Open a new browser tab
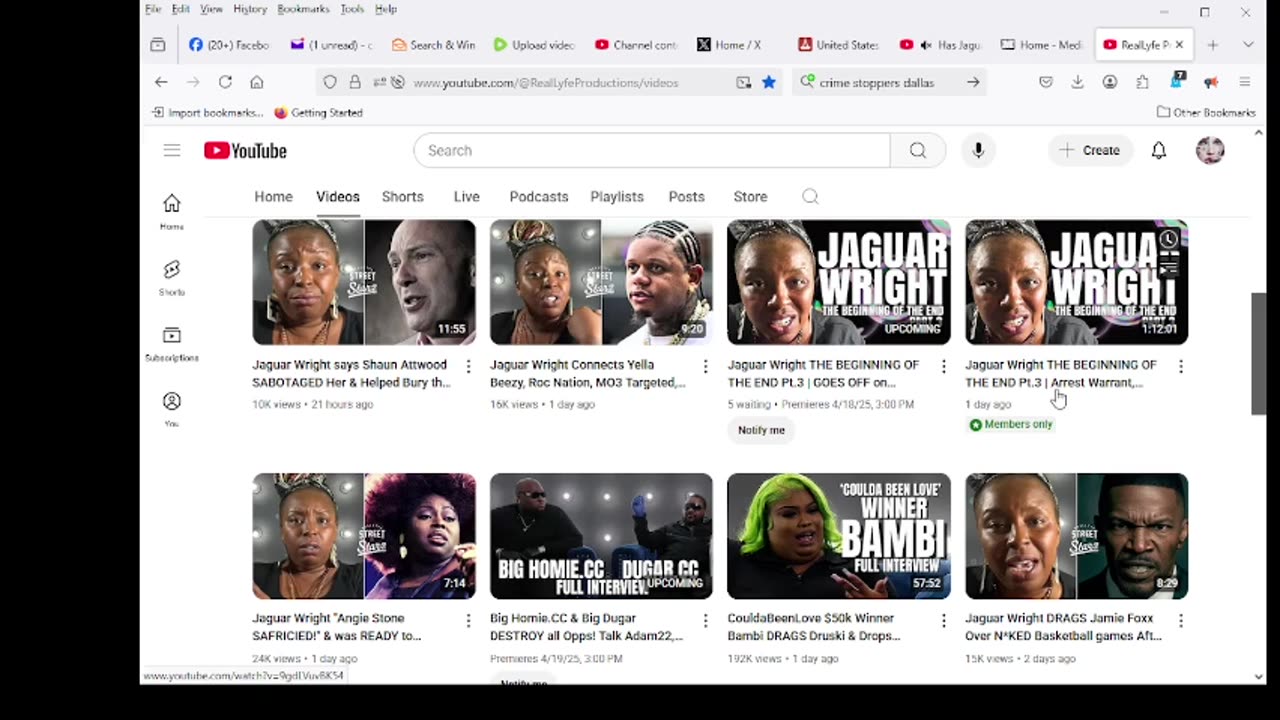The width and height of the screenshot is (1280, 720). tap(1212, 45)
